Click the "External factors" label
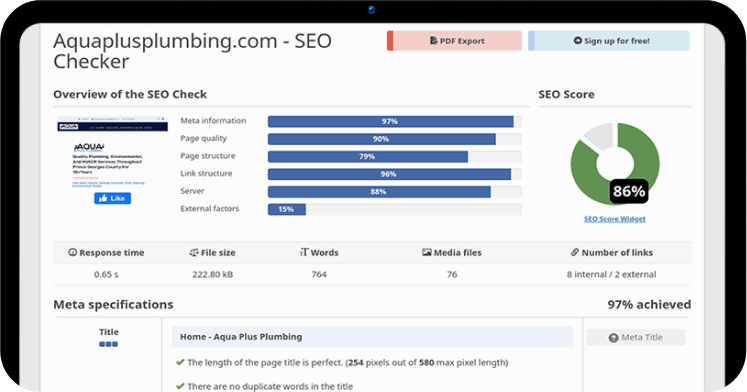This screenshot has height=392, width=747. click(x=210, y=209)
